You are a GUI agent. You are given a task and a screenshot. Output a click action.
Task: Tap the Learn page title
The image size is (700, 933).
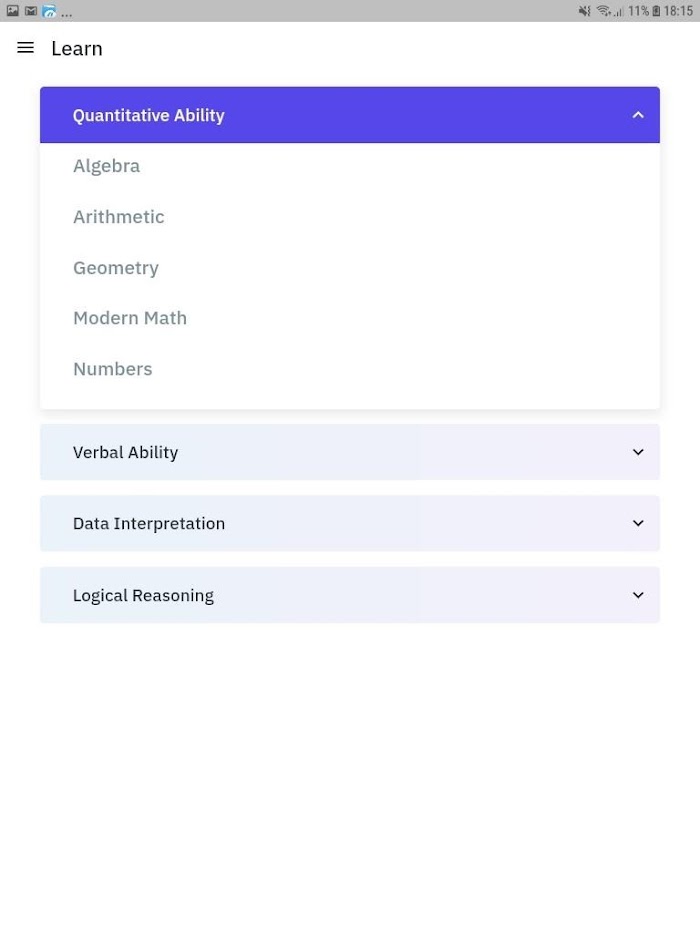pyautogui.click(x=77, y=48)
